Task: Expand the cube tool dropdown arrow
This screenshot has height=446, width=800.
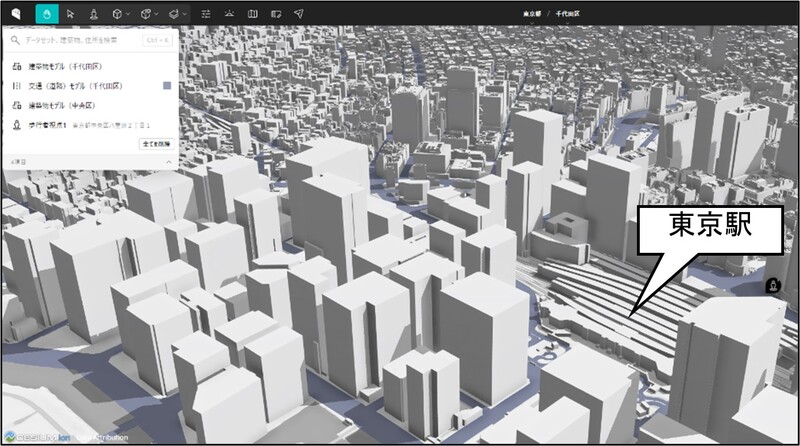Action: point(130,14)
